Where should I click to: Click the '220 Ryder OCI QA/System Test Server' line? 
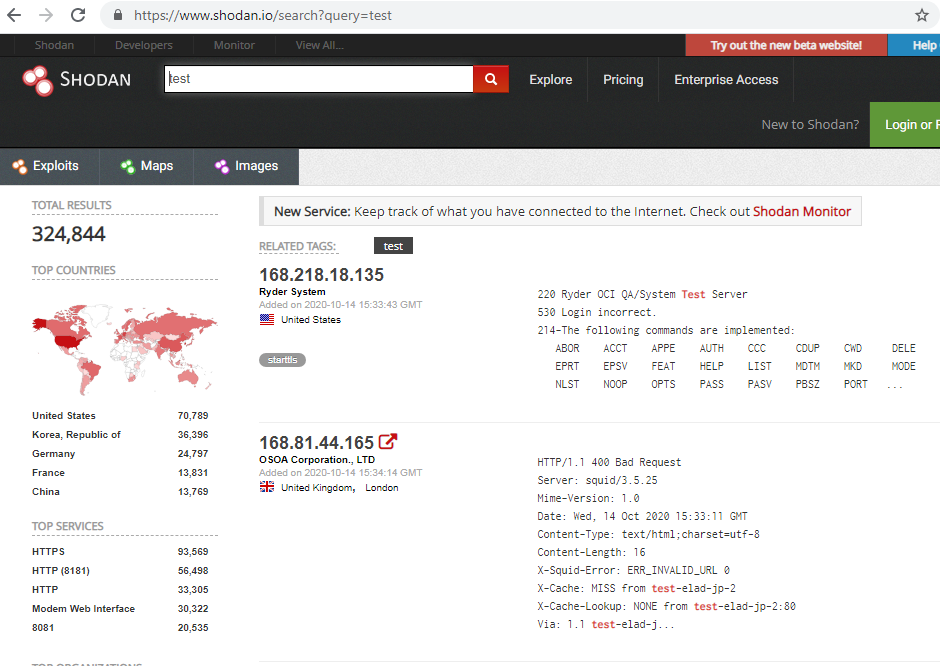[x=642, y=294]
